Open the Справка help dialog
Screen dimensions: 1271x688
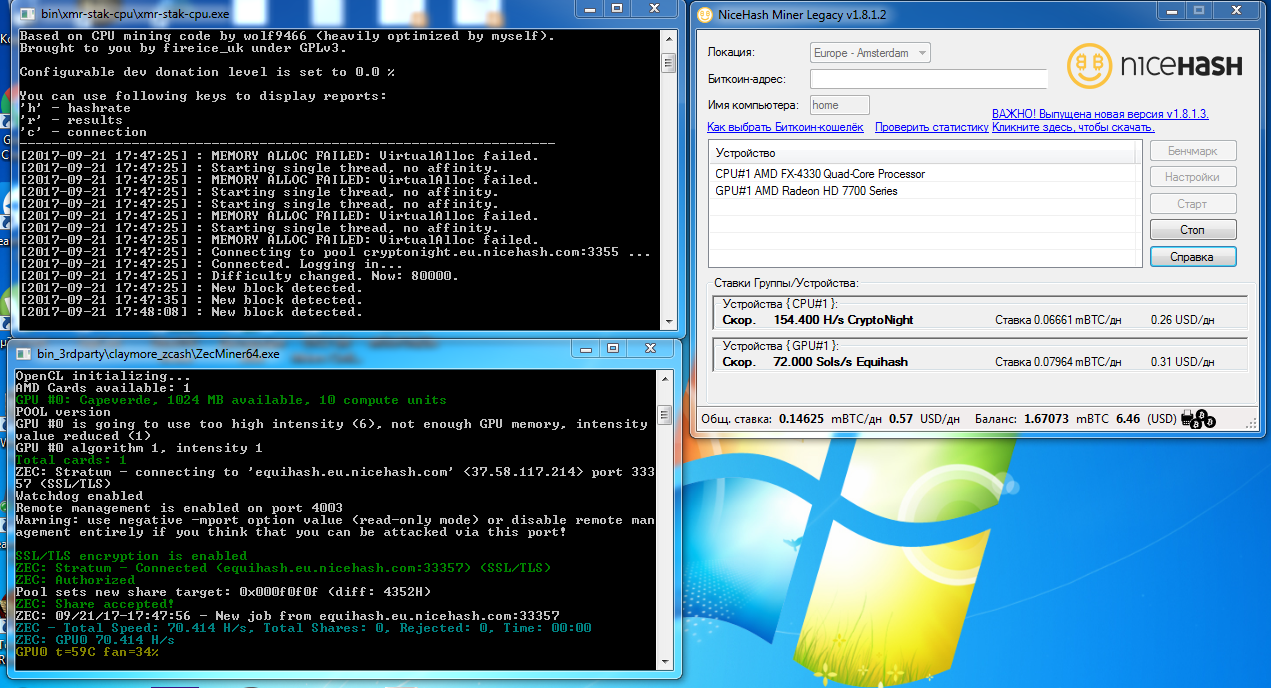(x=1192, y=255)
